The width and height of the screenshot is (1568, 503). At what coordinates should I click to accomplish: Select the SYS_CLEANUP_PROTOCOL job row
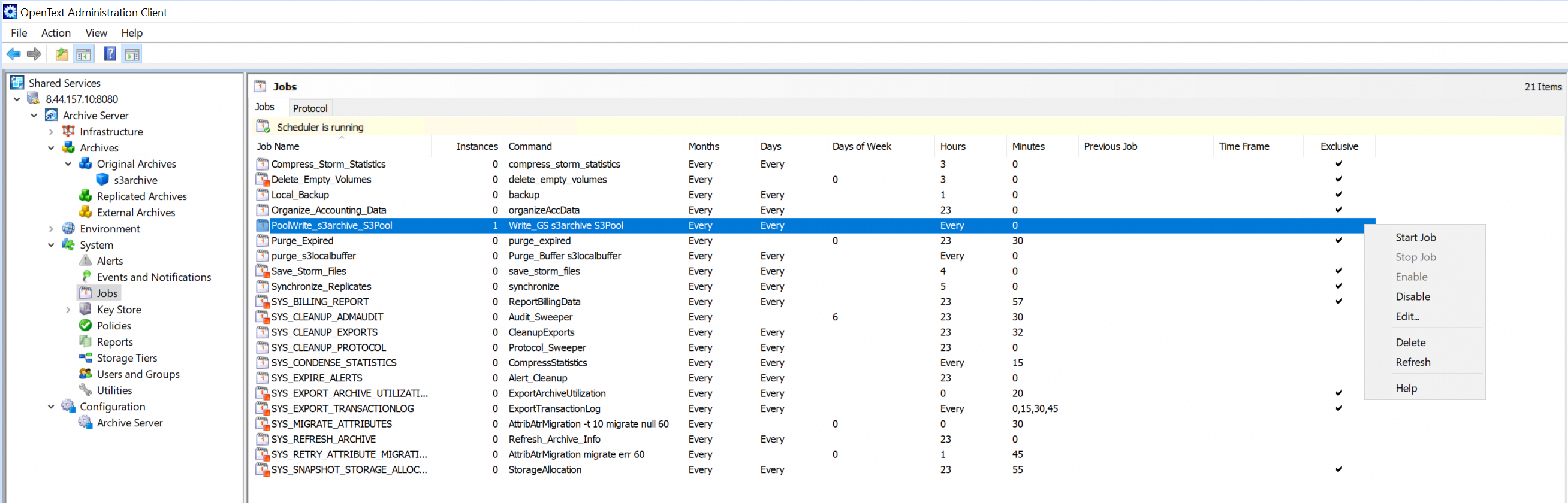(x=815, y=347)
